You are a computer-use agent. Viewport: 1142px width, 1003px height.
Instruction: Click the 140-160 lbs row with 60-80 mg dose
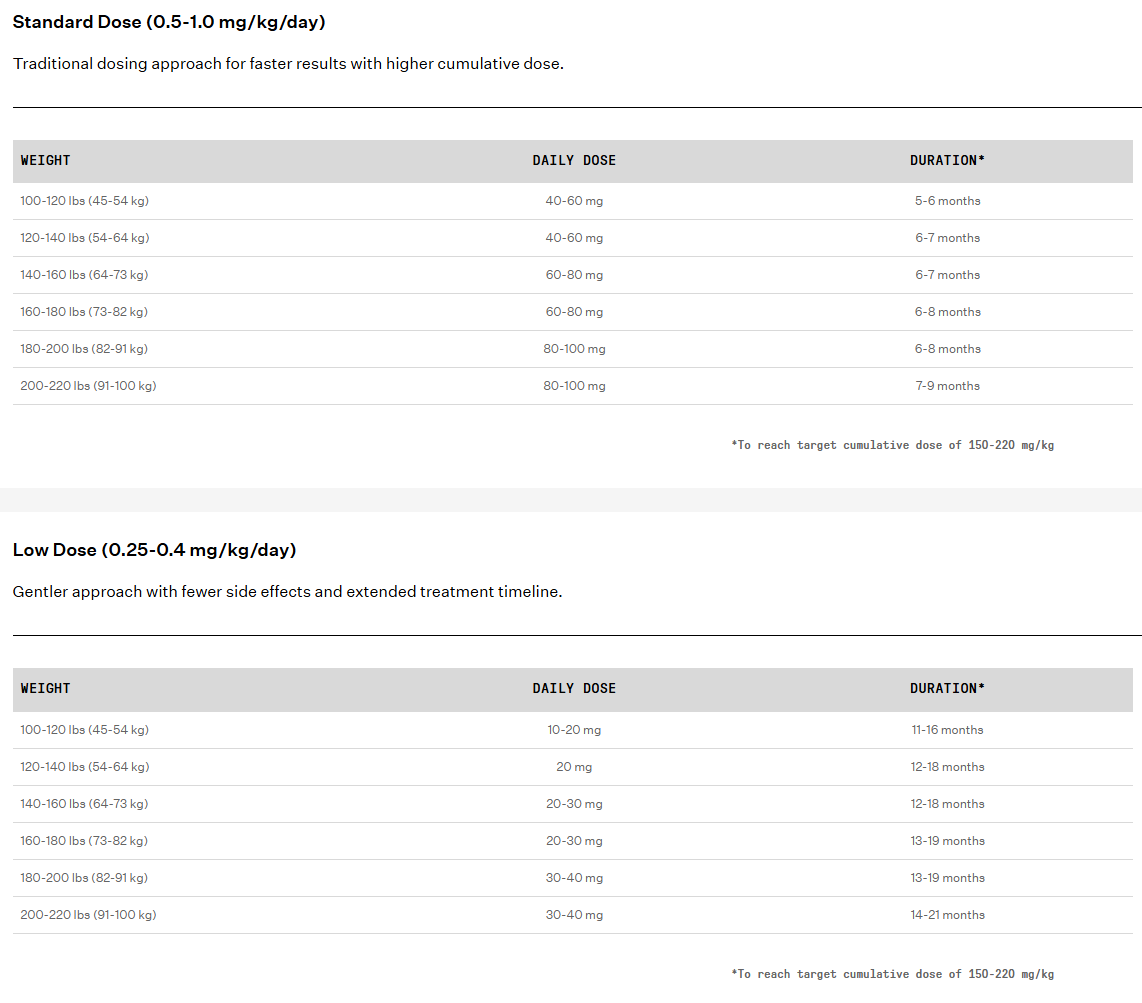pos(572,275)
